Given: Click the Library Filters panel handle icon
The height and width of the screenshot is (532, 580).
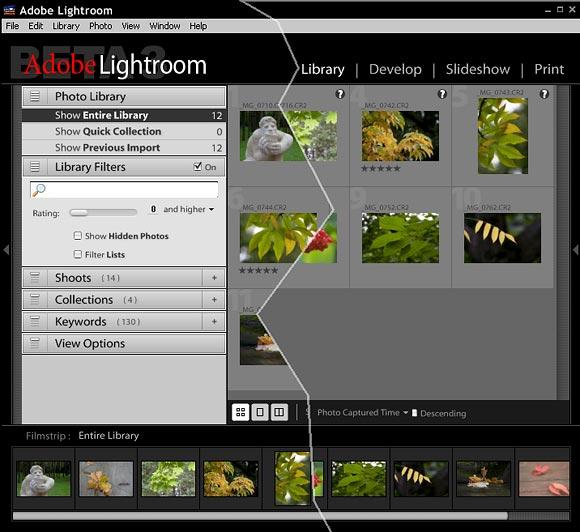Looking at the screenshot, I should click(x=35, y=167).
